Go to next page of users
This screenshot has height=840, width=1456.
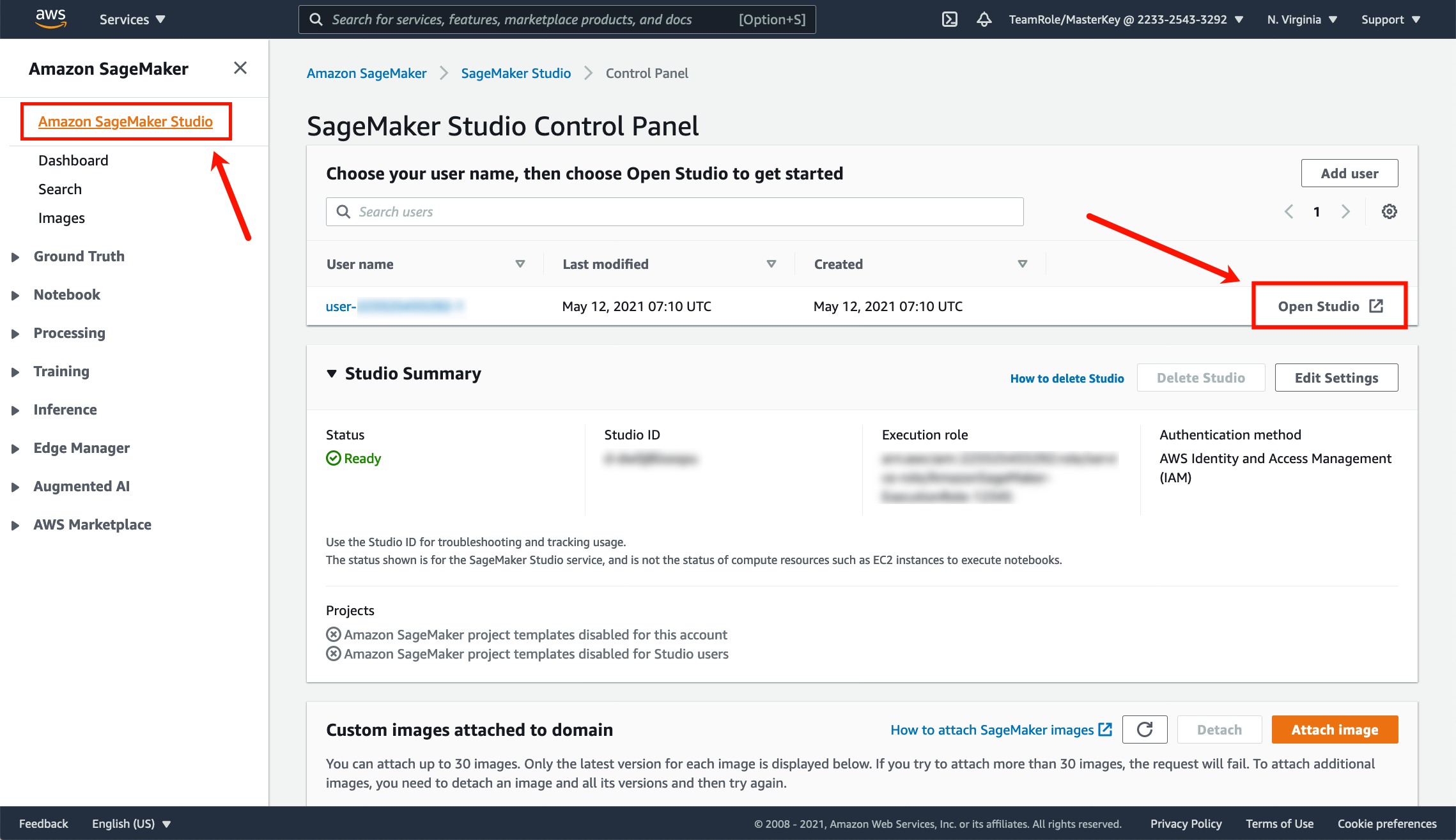(x=1345, y=211)
